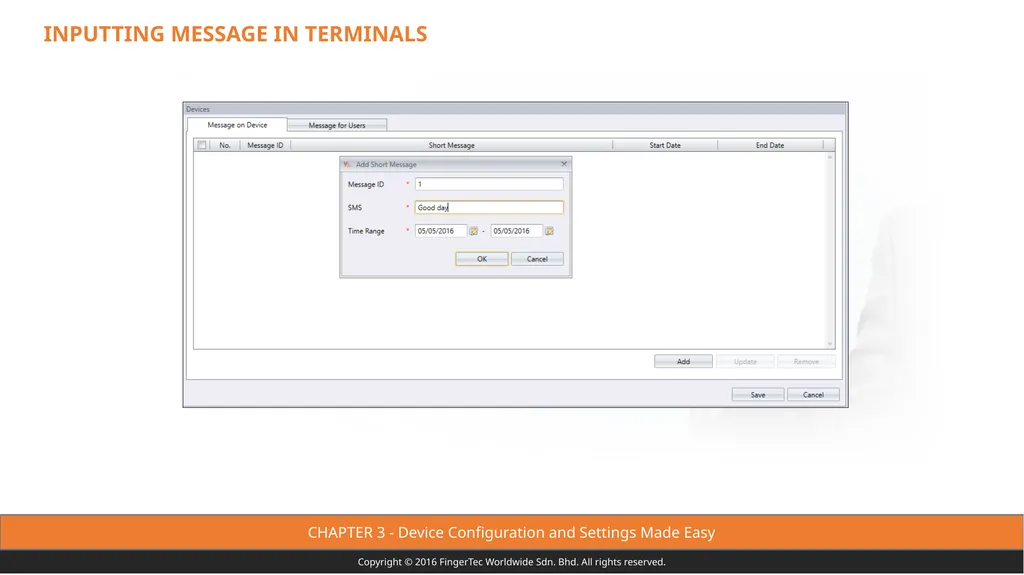This screenshot has width=1024, height=575.
Task: Open the end date calendar picker
Action: pos(549,231)
